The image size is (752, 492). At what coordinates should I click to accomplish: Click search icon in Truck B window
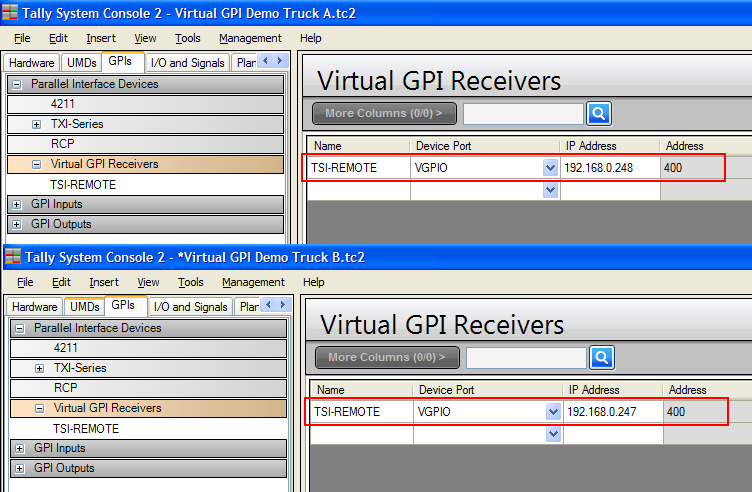(601, 358)
